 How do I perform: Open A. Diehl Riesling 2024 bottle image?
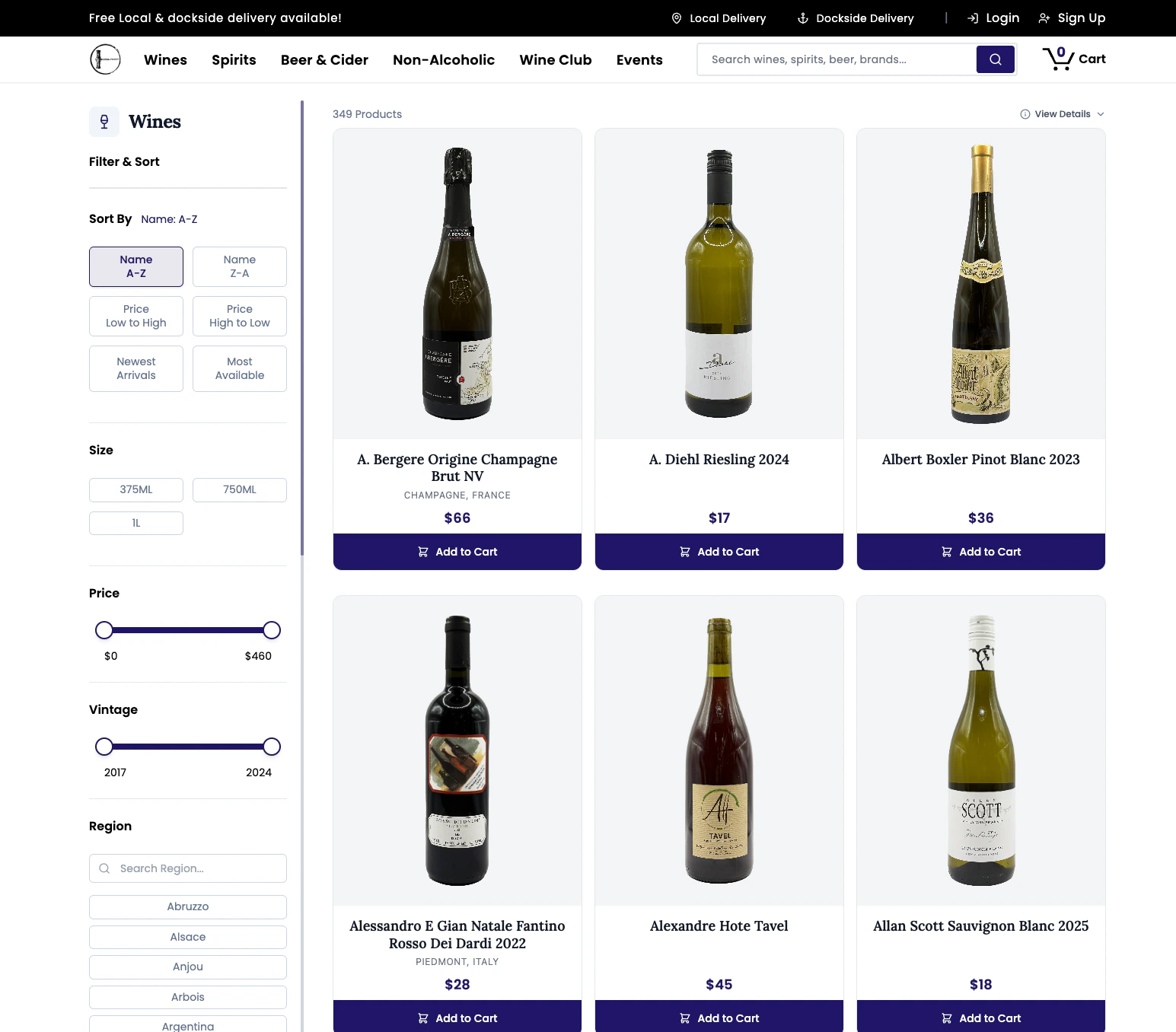[x=719, y=284]
